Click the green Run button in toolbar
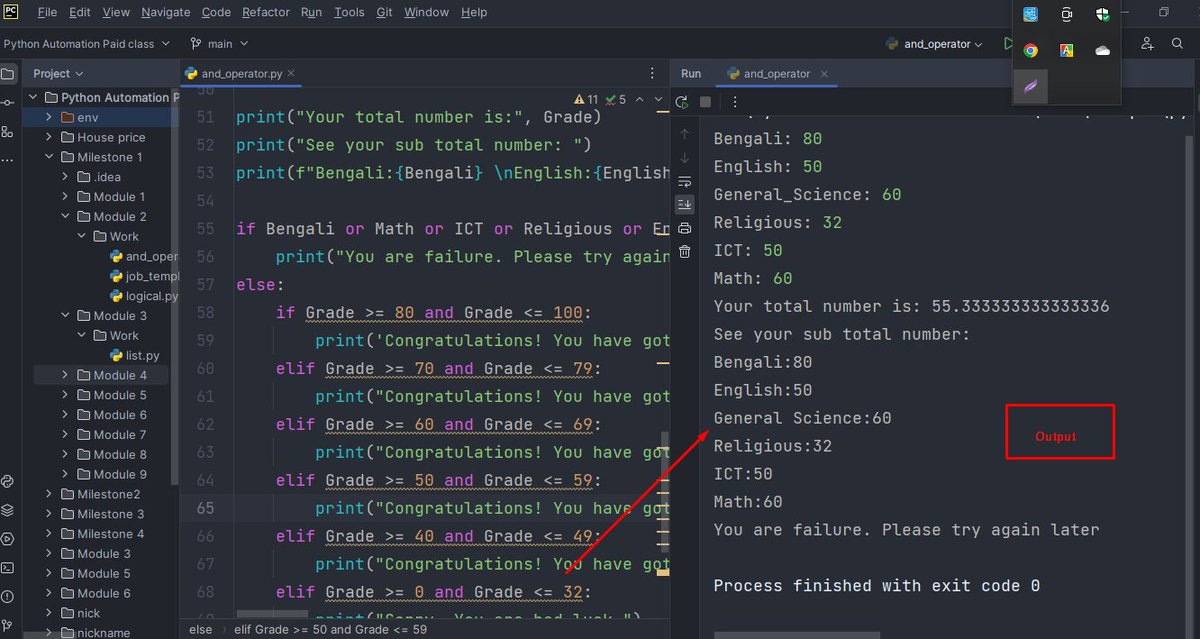Image resolution: width=1200 pixels, height=639 pixels. point(1009,44)
